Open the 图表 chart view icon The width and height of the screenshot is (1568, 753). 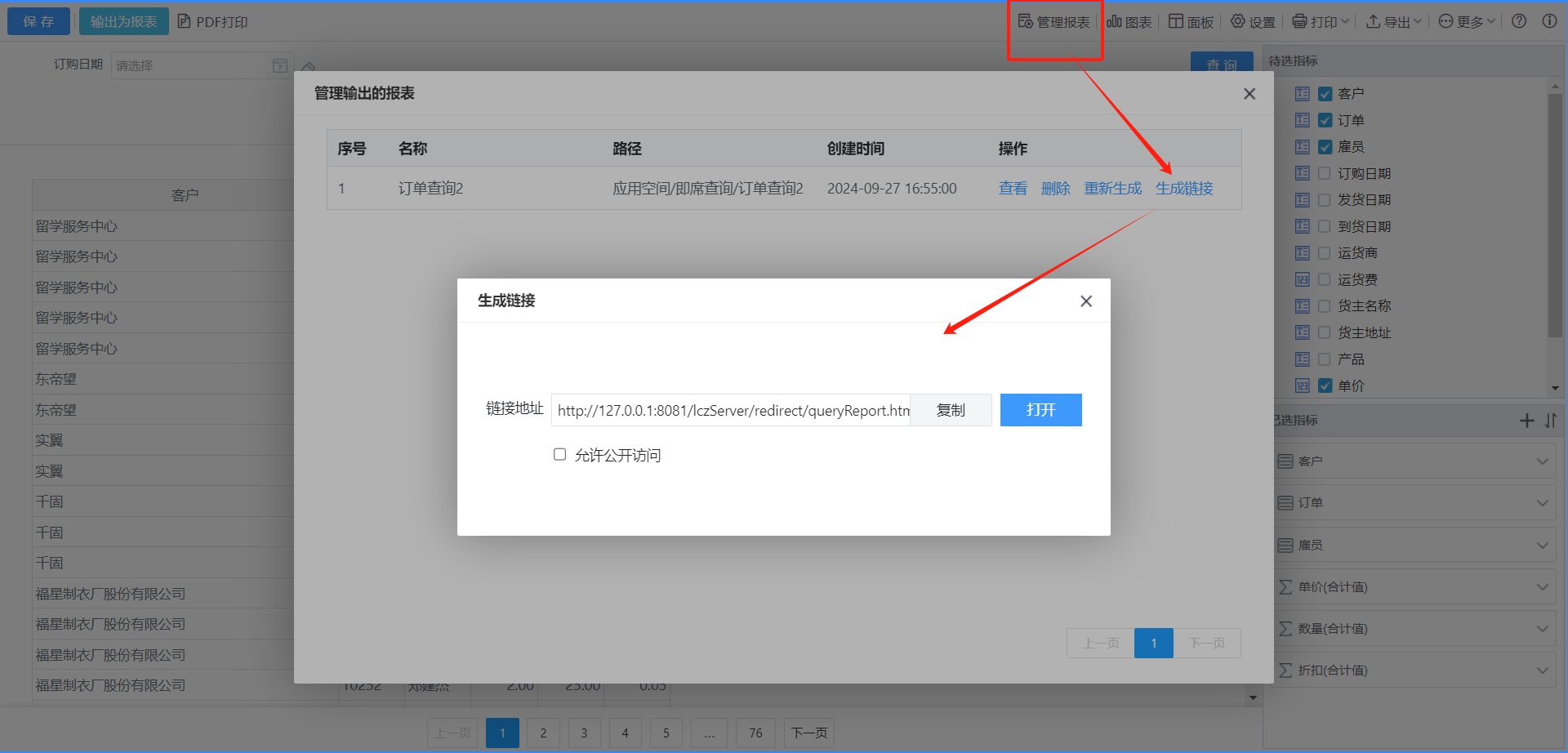pos(1129,22)
